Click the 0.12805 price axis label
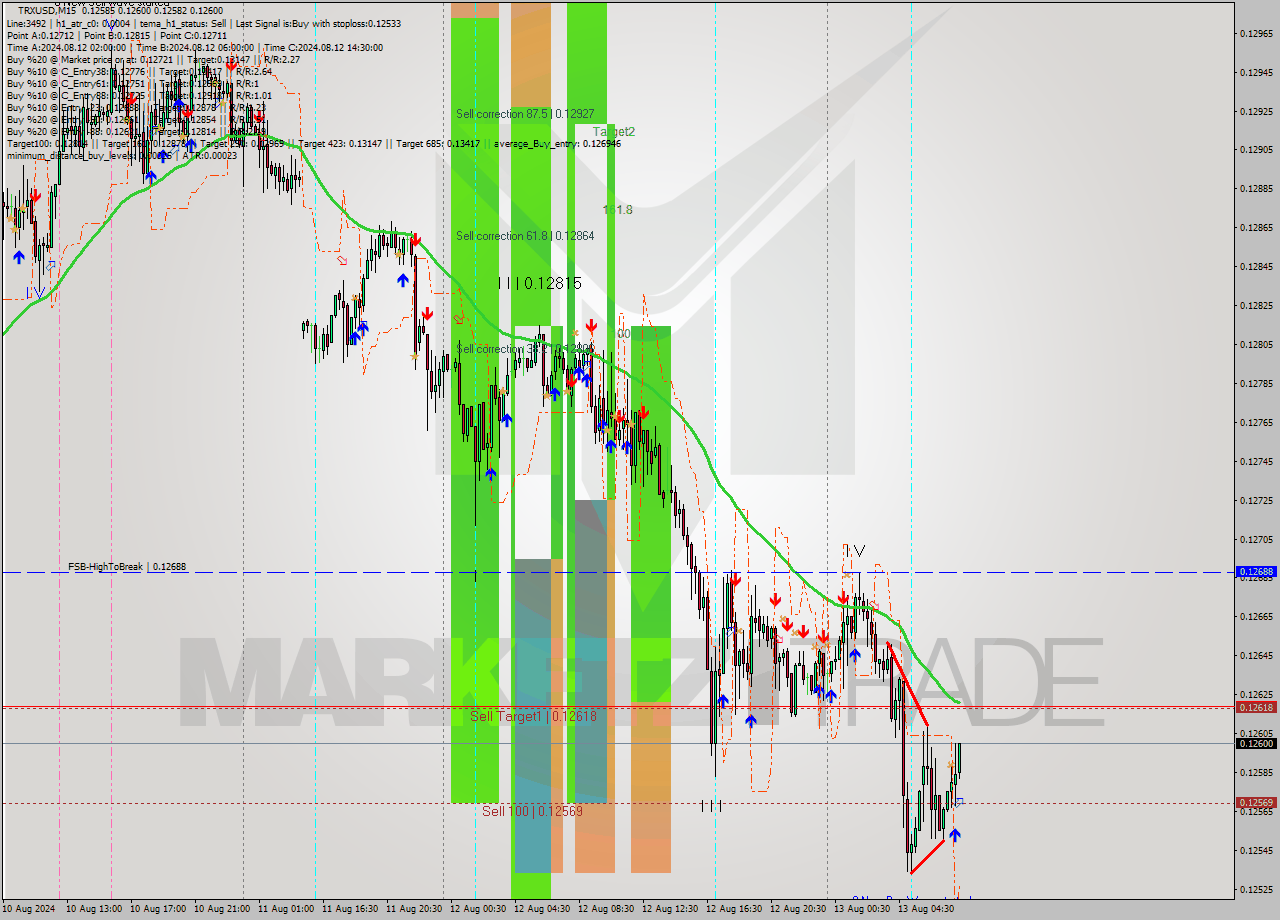 click(1256, 345)
